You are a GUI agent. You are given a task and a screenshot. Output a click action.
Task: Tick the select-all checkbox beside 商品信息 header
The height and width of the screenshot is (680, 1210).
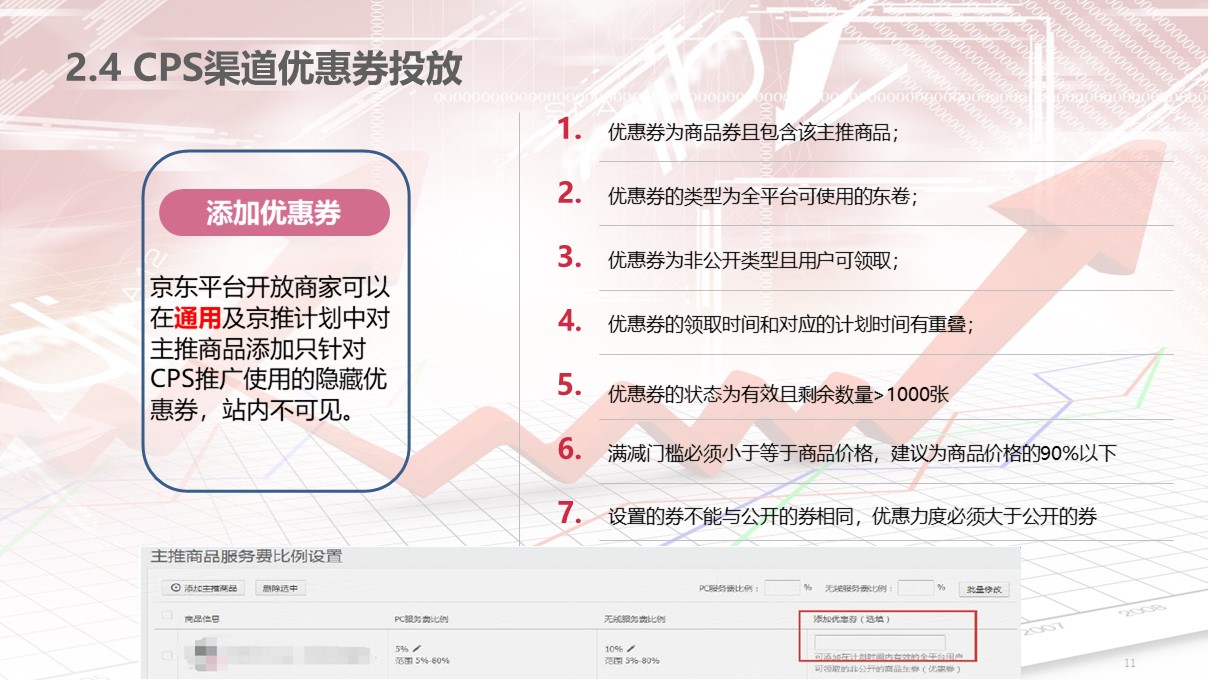[x=167, y=615]
